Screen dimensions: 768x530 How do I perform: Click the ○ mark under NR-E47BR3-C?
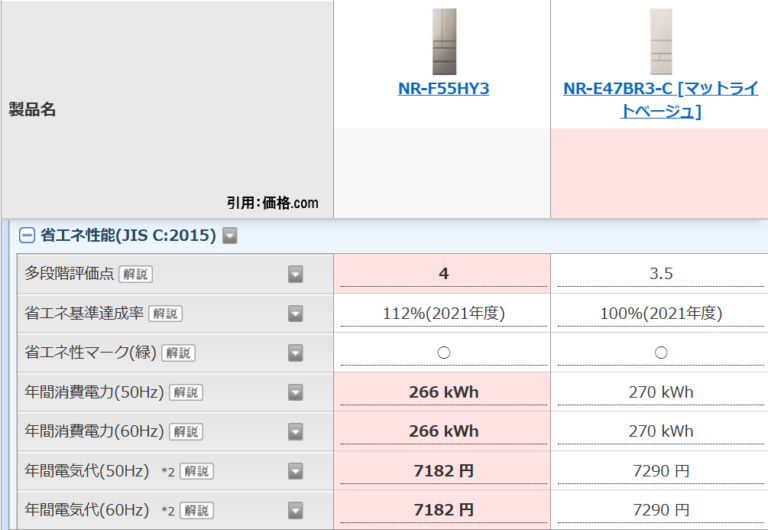tap(661, 353)
